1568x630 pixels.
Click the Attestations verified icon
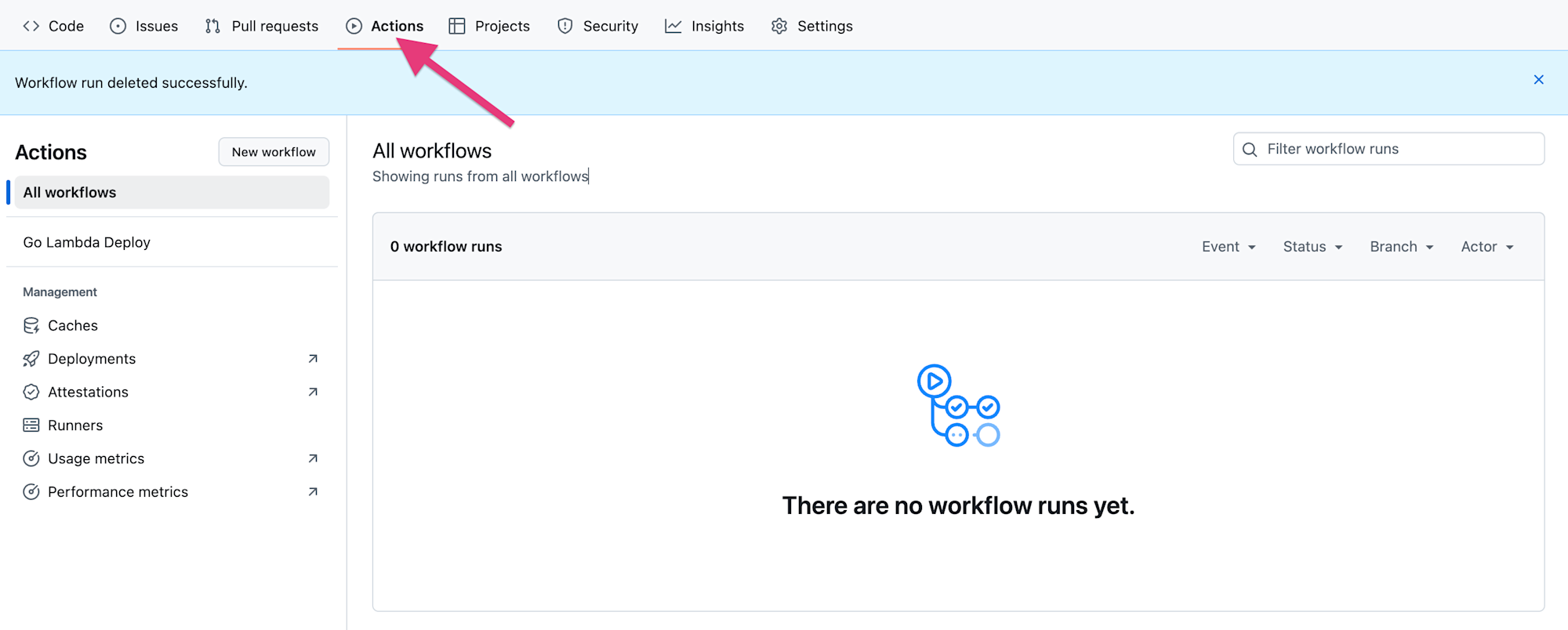click(x=31, y=392)
